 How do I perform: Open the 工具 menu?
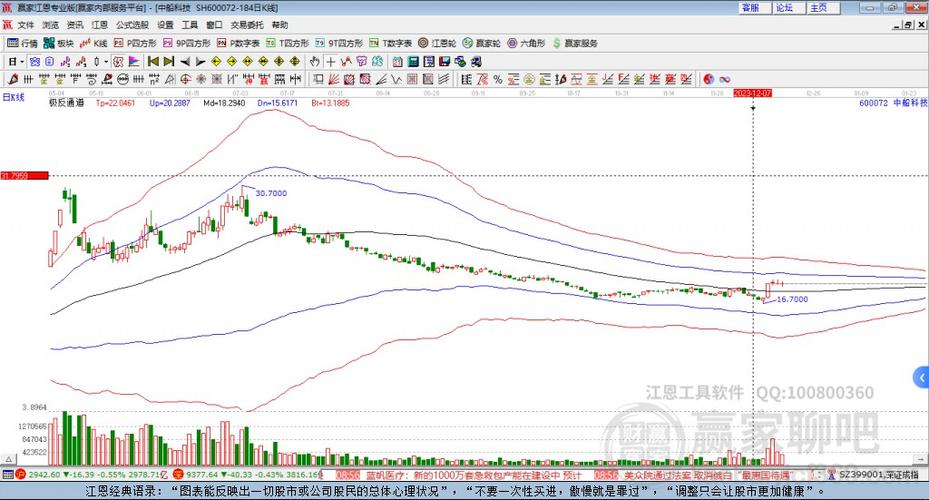[190, 25]
